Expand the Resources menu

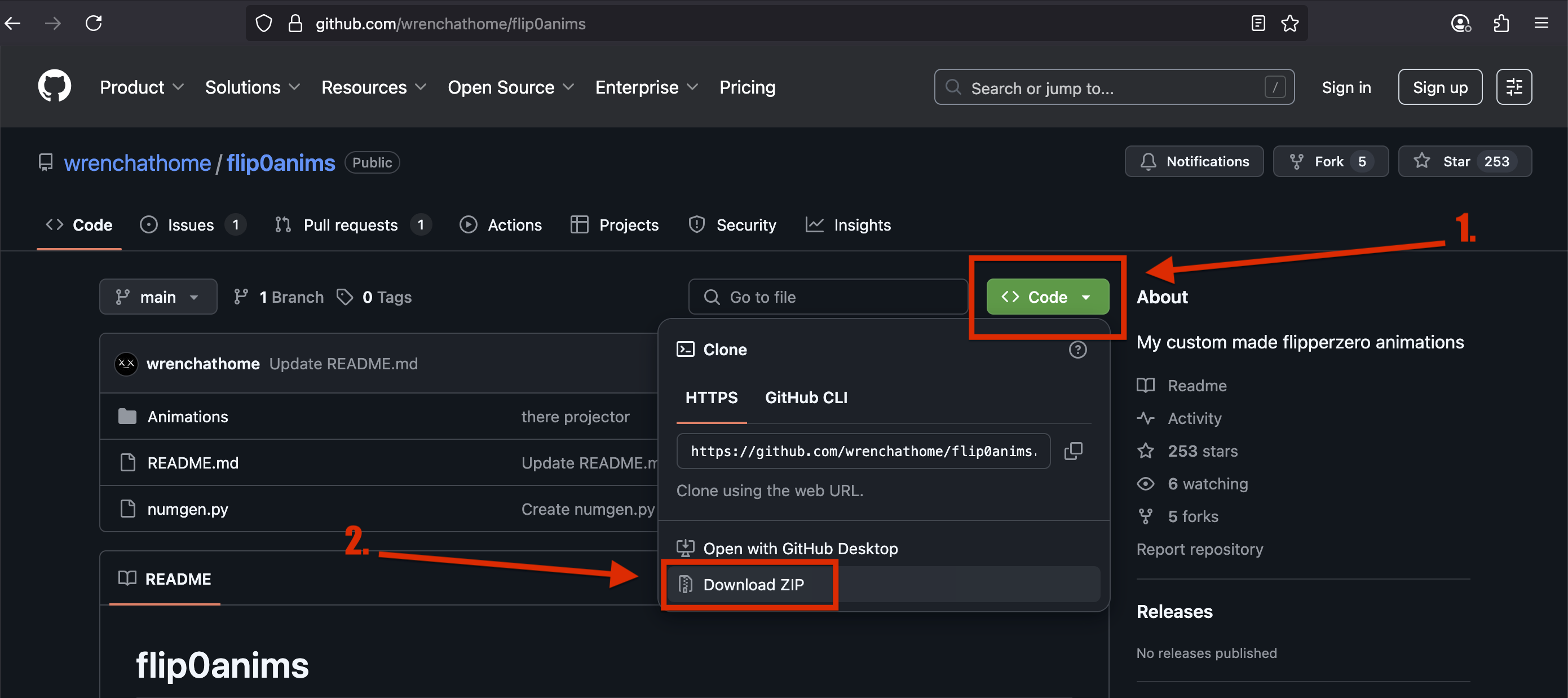click(x=373, y=87)
